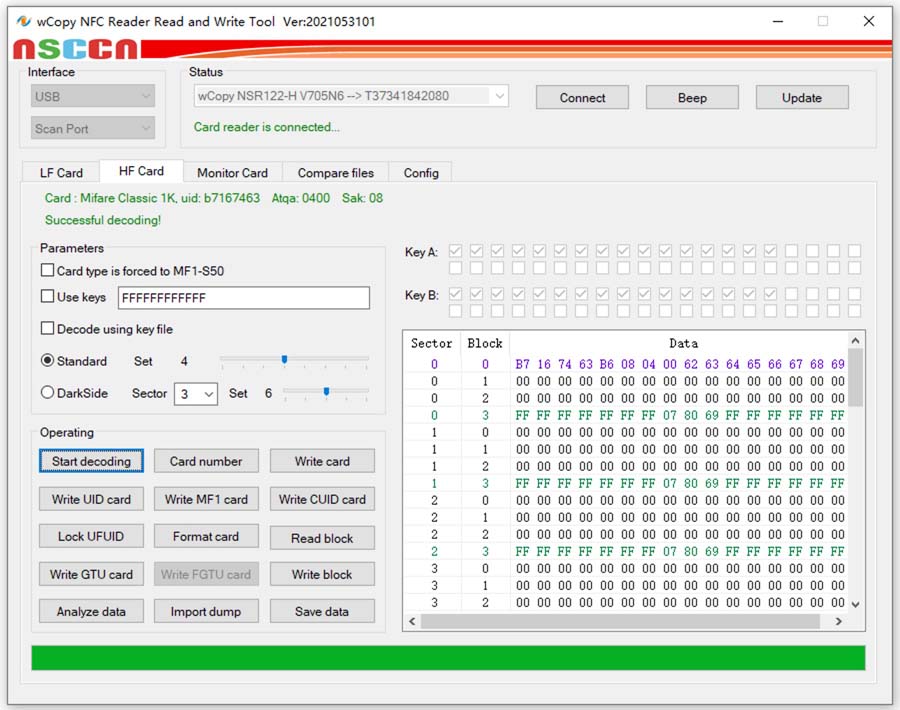
Task: Click the Update button
Action: [x=802, y=98]
